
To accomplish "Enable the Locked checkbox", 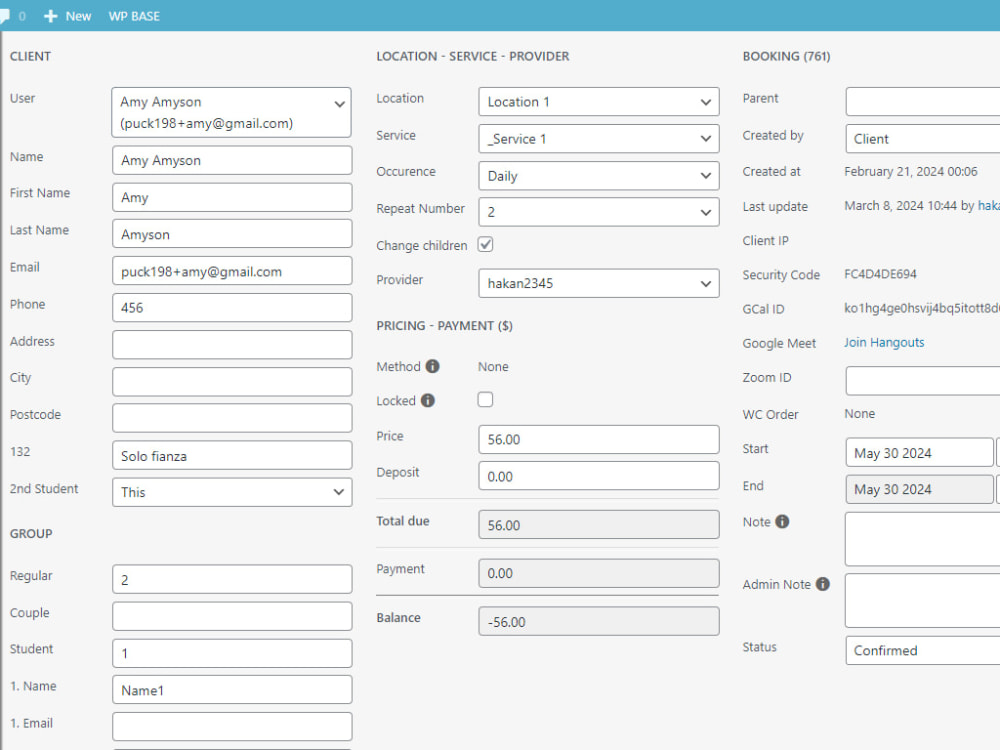I will [485, 399].
